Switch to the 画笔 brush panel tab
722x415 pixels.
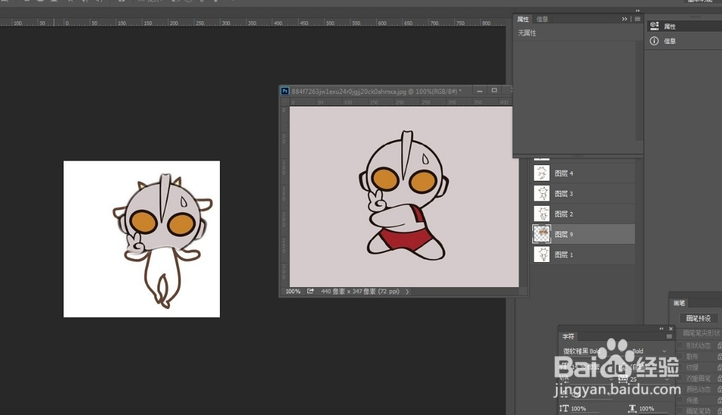tap(679, 303)
